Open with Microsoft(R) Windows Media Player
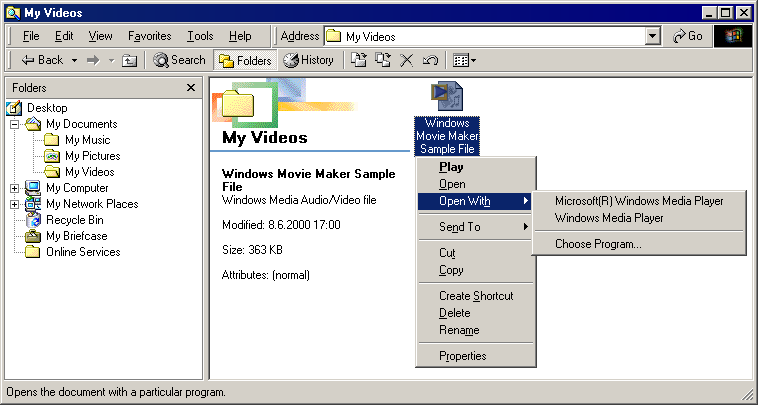 pyautogui.click(x=639, y=201)
